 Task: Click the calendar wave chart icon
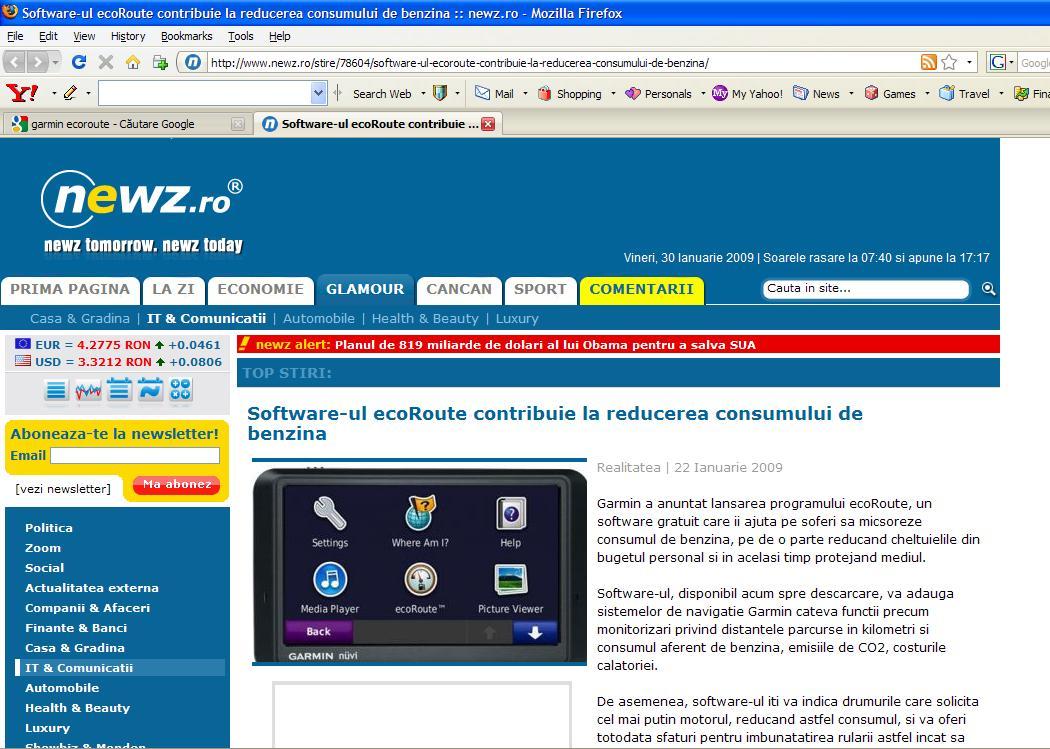150,390
